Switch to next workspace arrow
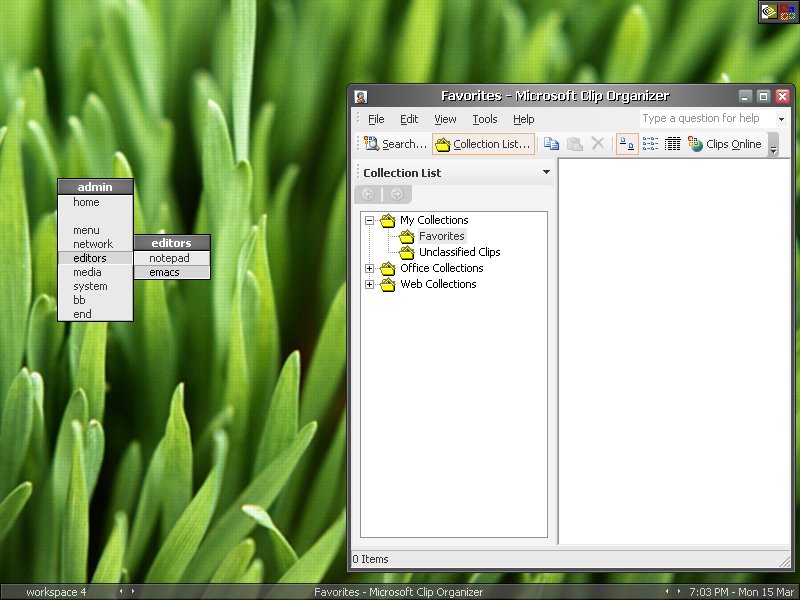Image resolution: width=800 pixels, height=600 pixels. click(x=133, y=591)
